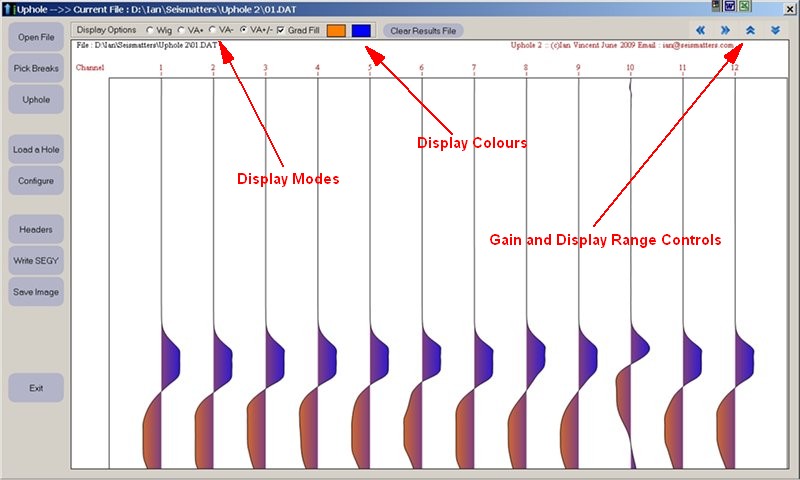800x480 pixels.
Task: Click the channel 3 trace label
Action: point(265,67)
